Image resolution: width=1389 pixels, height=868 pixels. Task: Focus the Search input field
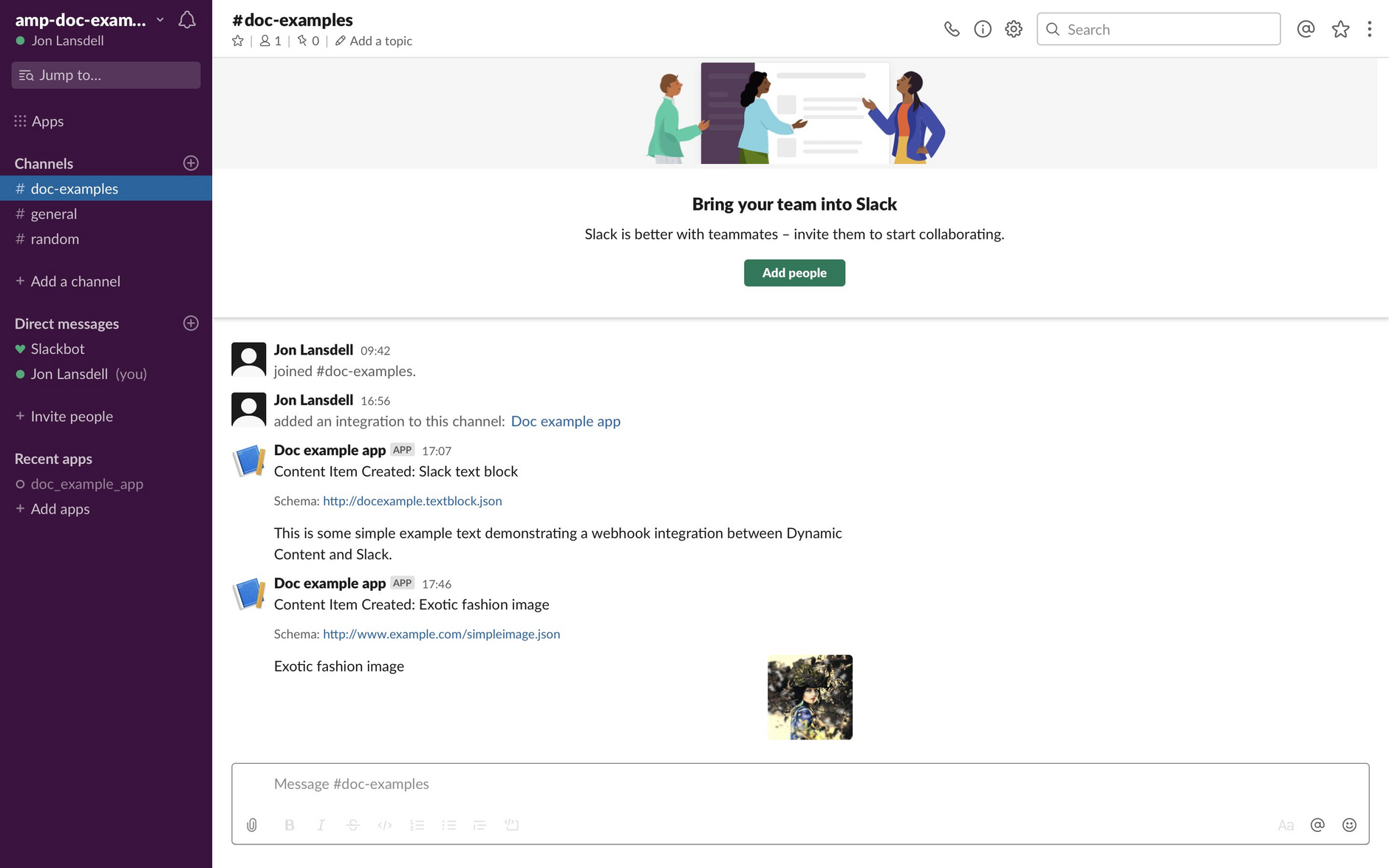1167,30
